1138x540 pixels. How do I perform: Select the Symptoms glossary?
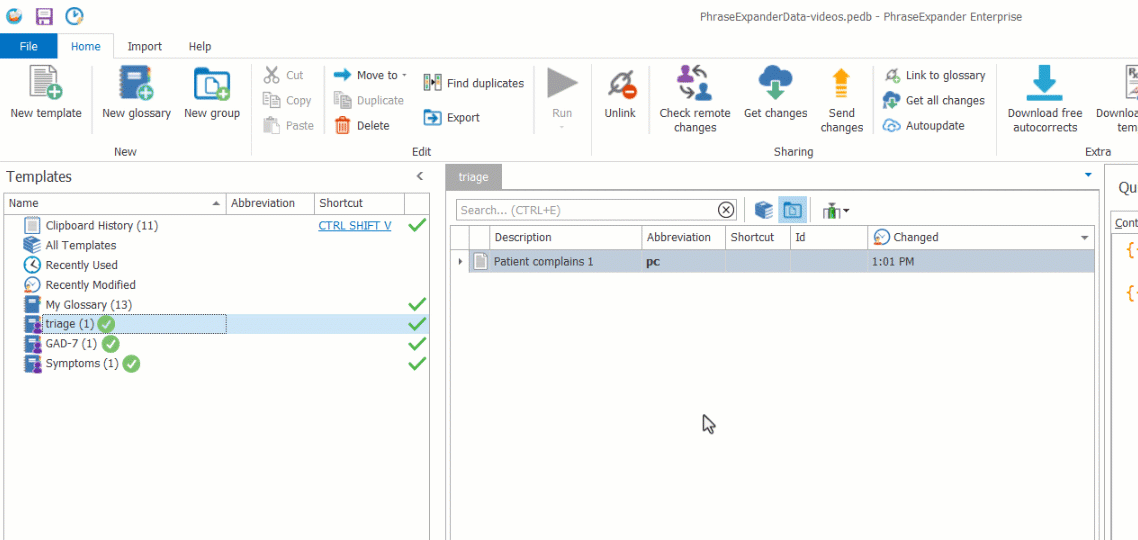click(x=81, y=363)
